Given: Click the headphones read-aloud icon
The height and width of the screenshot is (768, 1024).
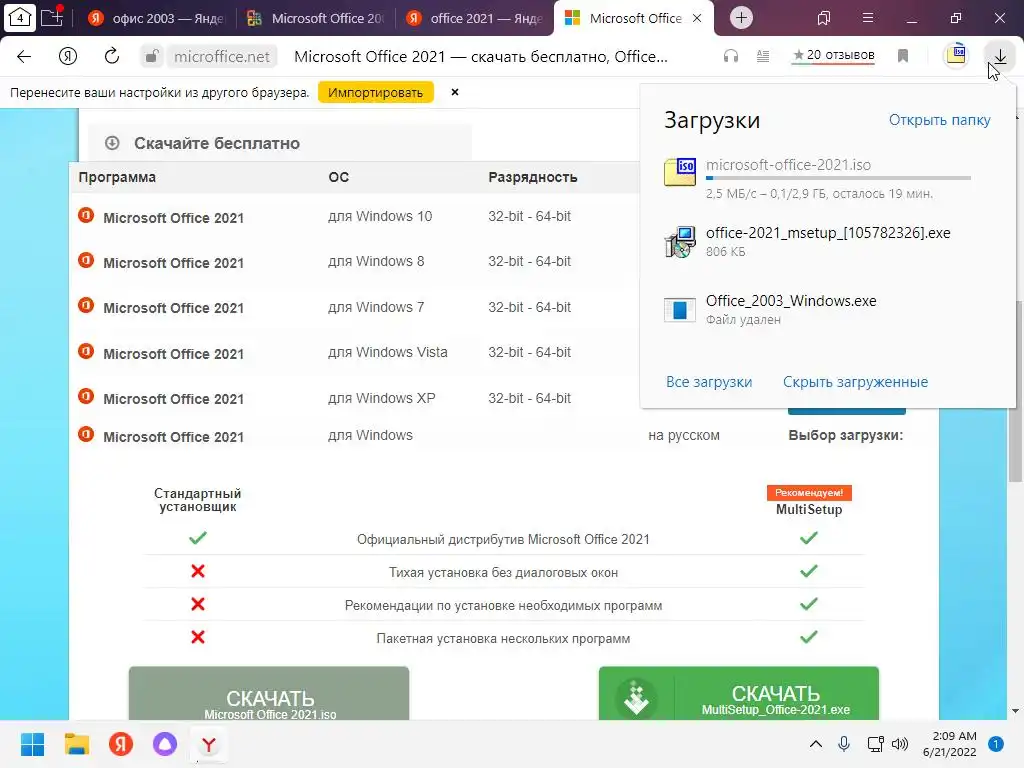Looking at the screenshot, I should pyautogui.click(x=731, y=56).
